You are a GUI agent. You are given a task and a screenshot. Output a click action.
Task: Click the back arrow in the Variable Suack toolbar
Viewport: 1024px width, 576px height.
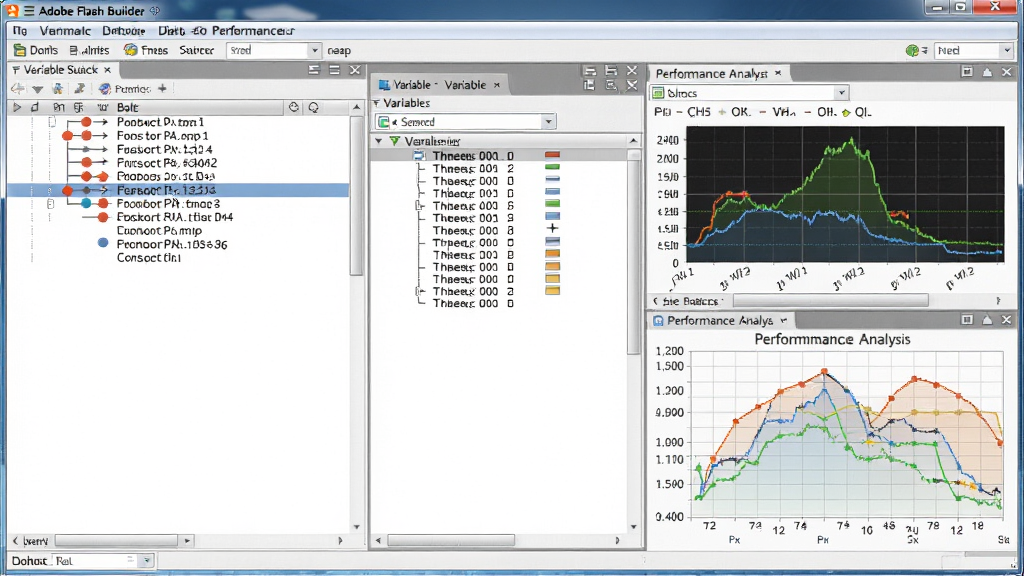(x=18, y=89)
